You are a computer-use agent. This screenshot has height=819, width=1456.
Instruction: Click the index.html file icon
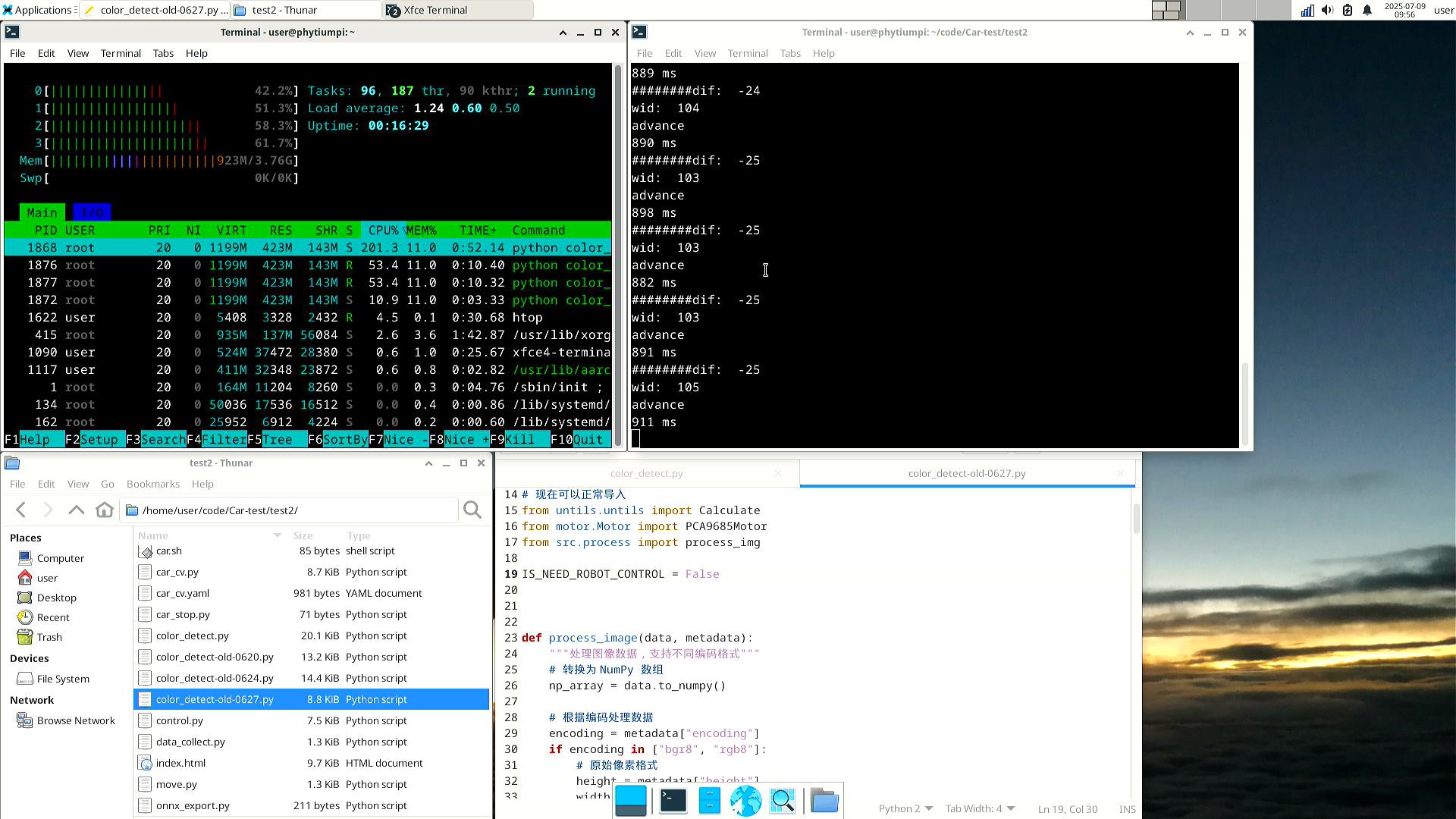146,763
